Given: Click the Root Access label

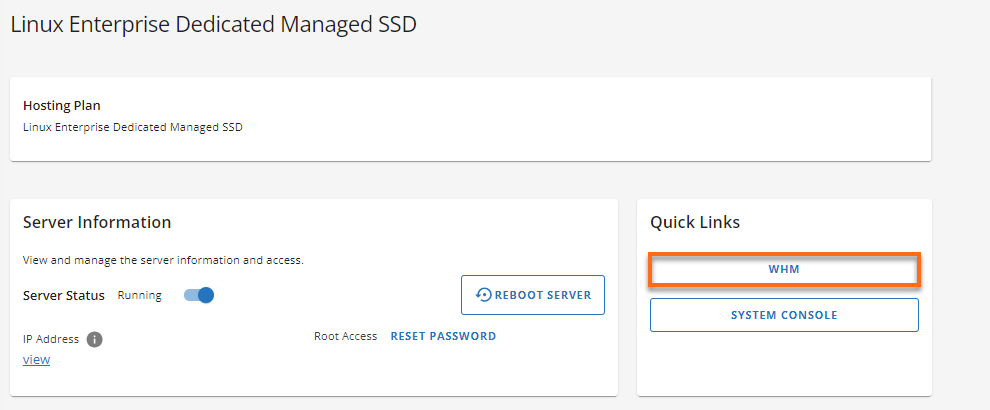Looking at the screenshot, I should (345, 336).
